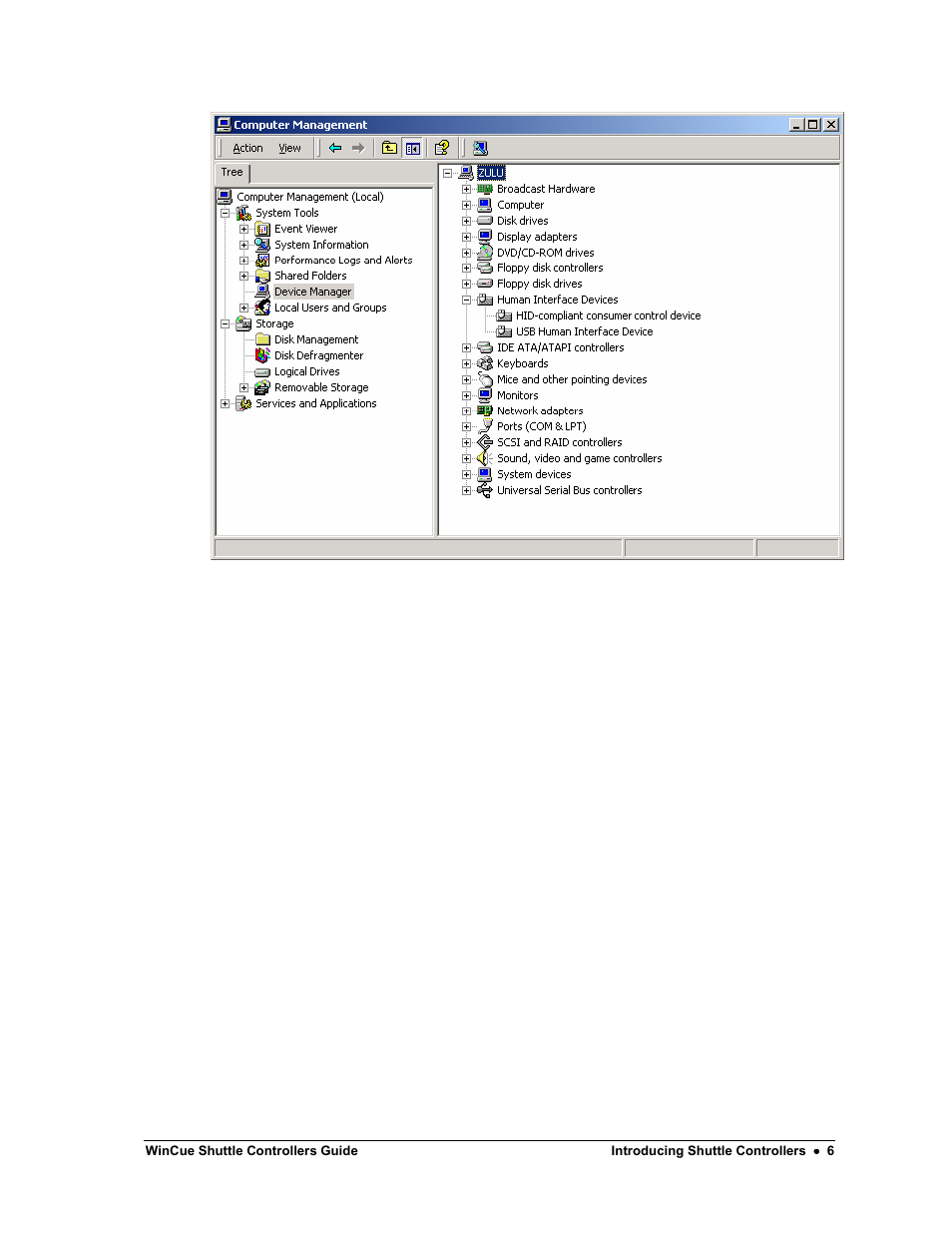
Task: Click the Computer Management title bar icon
Action: coord(224,125)
